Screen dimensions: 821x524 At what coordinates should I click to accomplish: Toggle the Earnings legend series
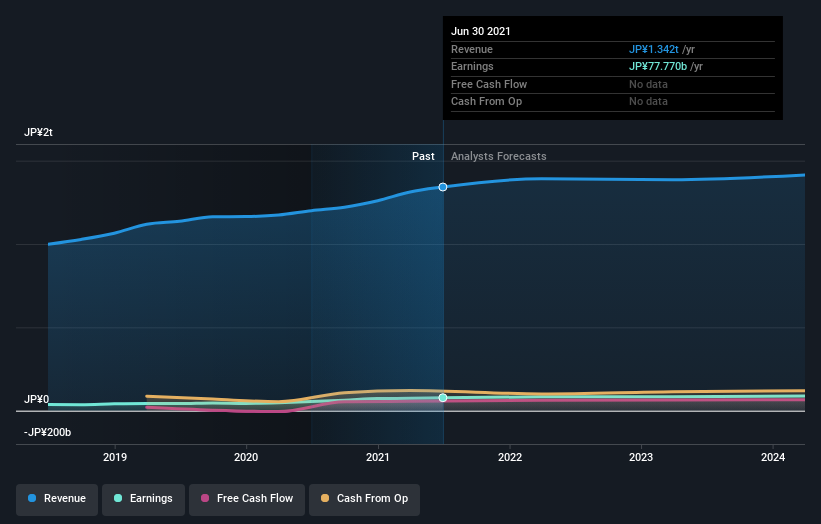143,499
